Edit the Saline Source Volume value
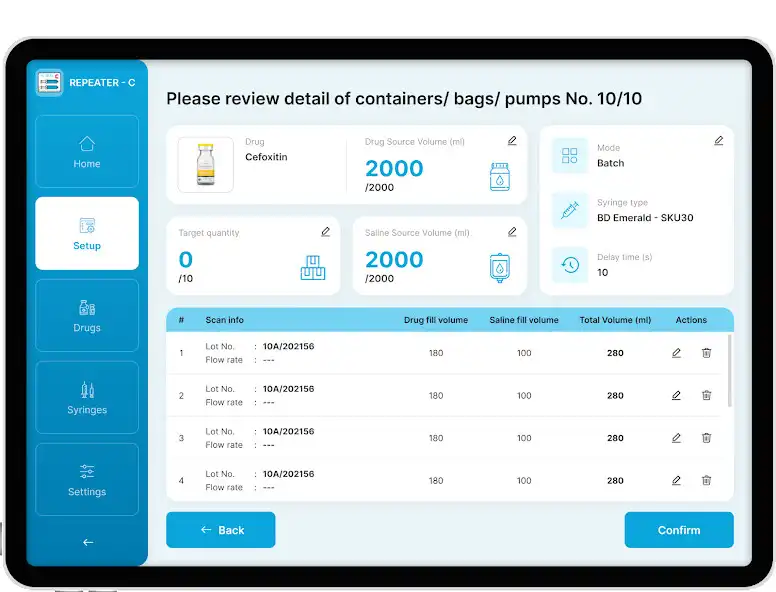 (512, 232)
